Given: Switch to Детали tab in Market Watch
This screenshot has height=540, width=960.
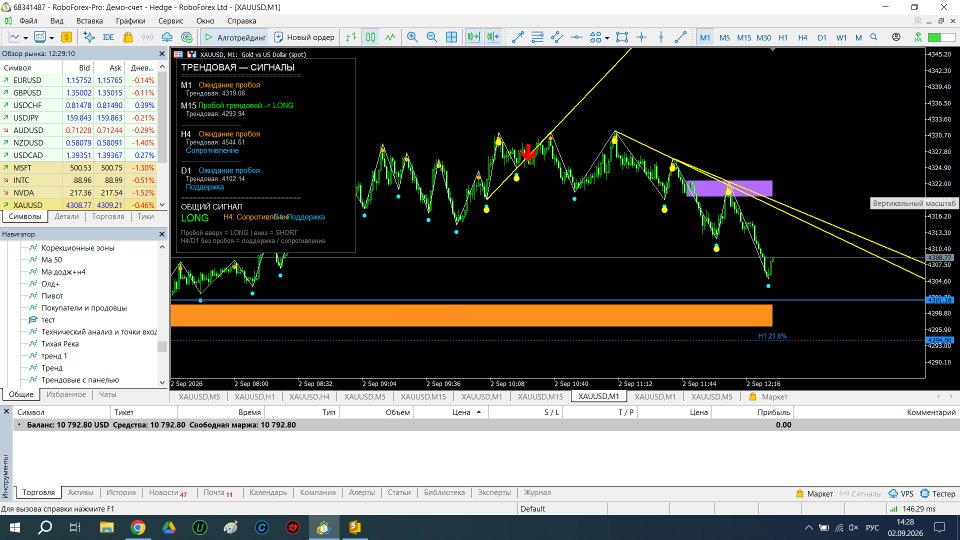Looking at the screenshot, I should tap(66, 216).
